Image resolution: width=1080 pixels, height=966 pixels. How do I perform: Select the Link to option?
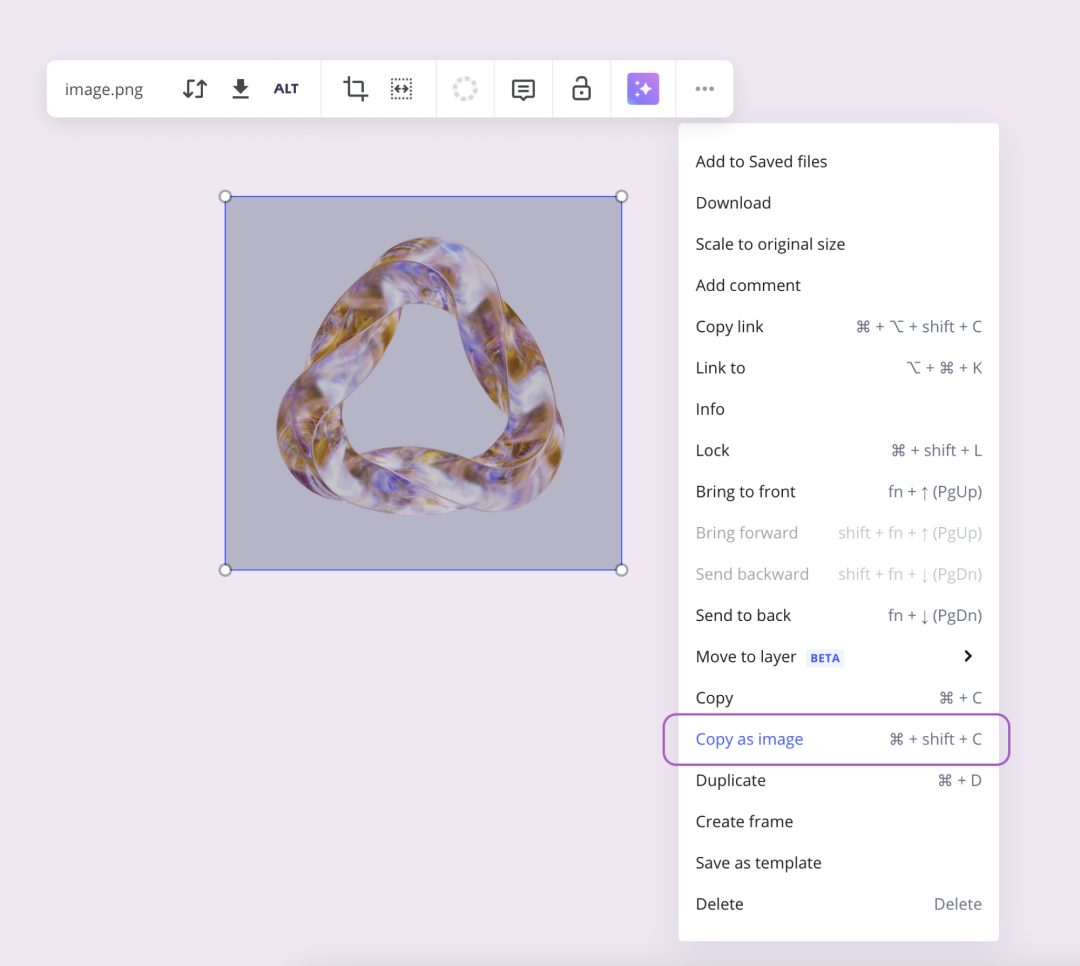point(838,368)
